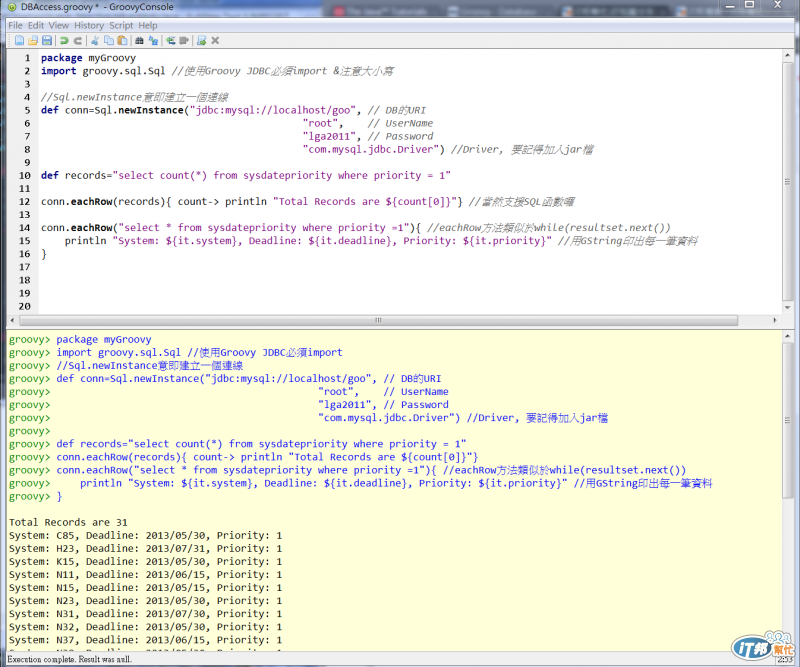Maximize the GroovyConsole window

tap(749, 5)
